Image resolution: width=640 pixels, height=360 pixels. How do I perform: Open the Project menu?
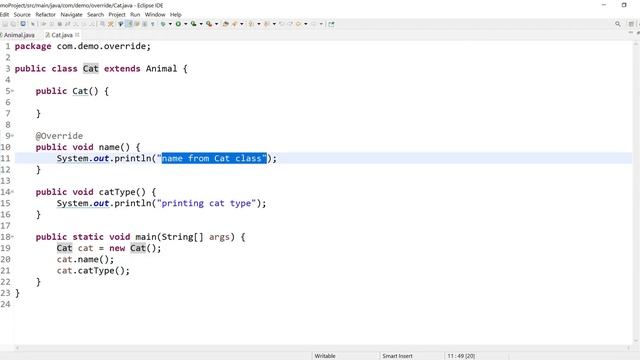pyautogui.click(x=117, y=14)
